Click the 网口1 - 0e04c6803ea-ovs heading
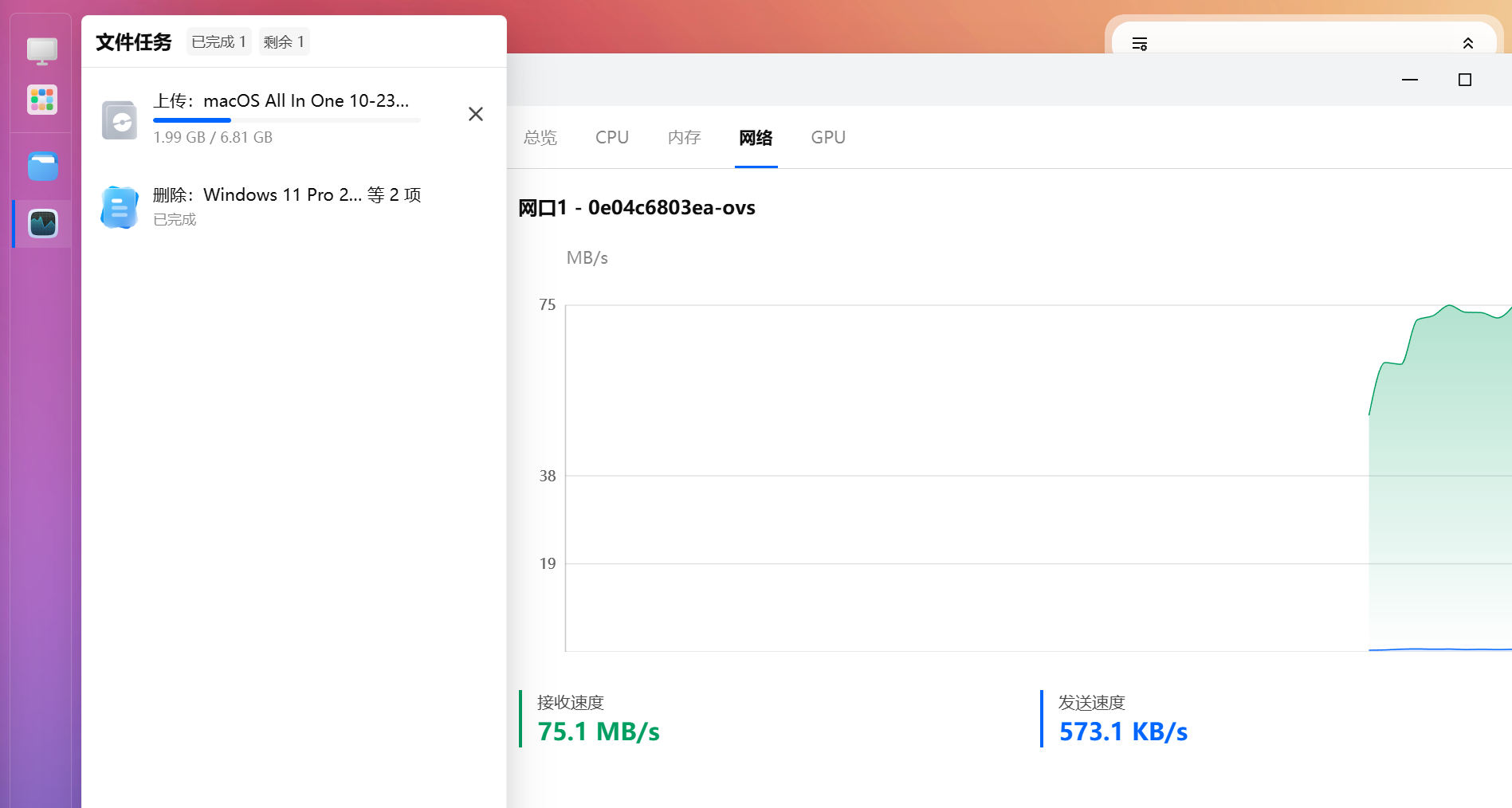This screenshot has height=808, width=1512. 637,208
